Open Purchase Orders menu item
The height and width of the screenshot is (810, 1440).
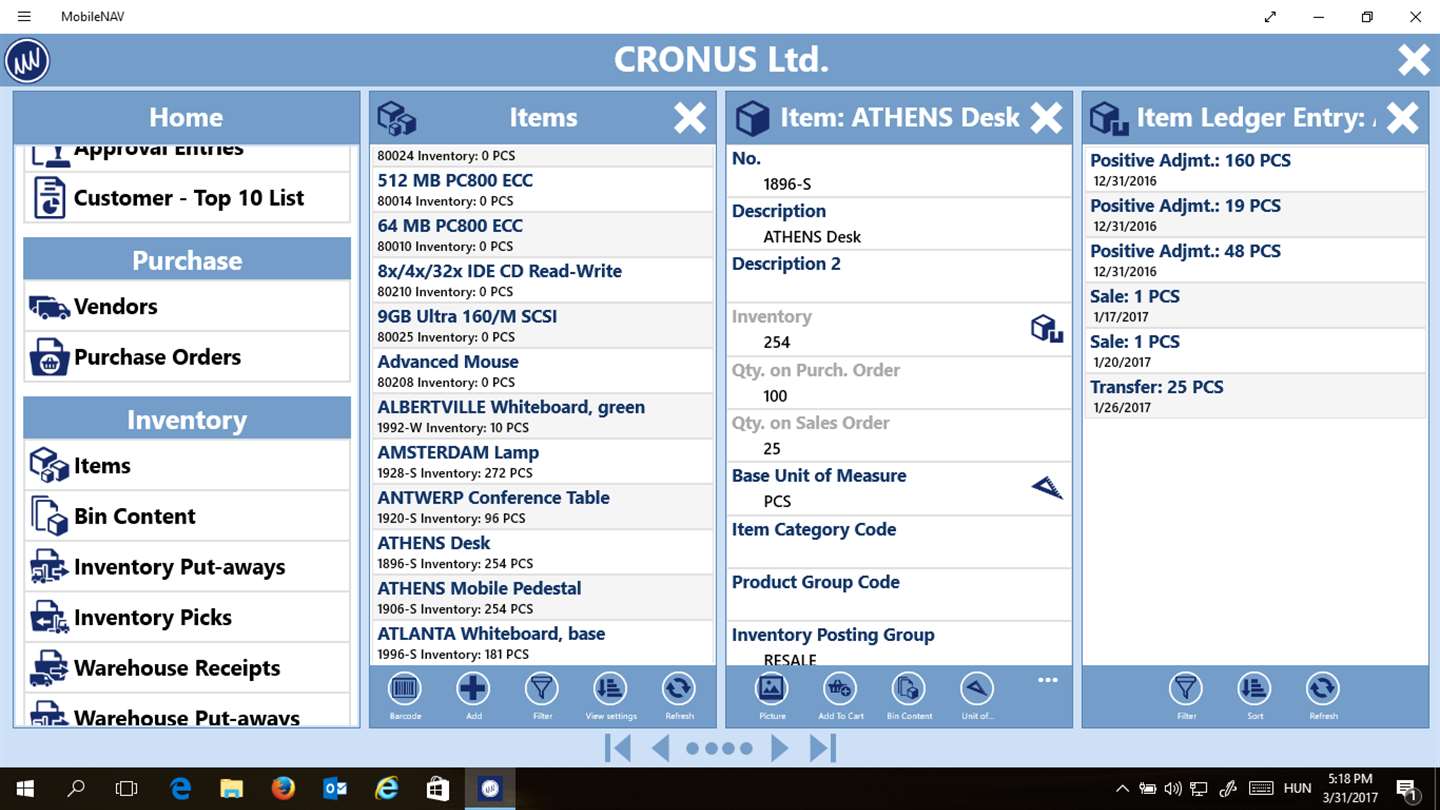coord(187,357)
